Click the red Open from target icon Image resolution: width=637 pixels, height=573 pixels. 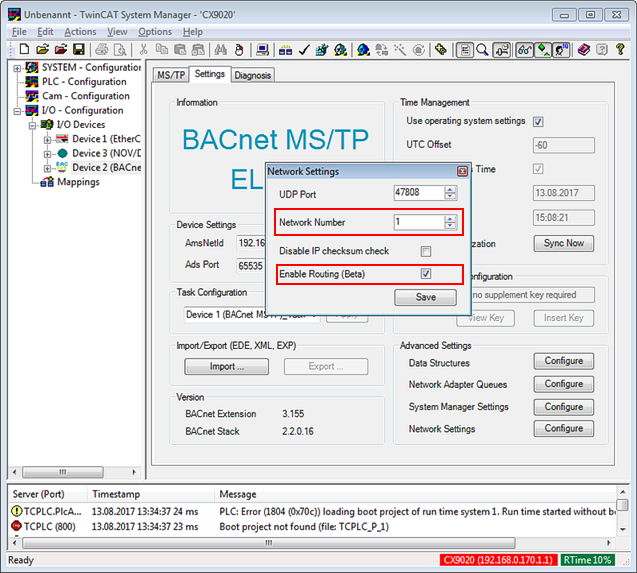61,50
